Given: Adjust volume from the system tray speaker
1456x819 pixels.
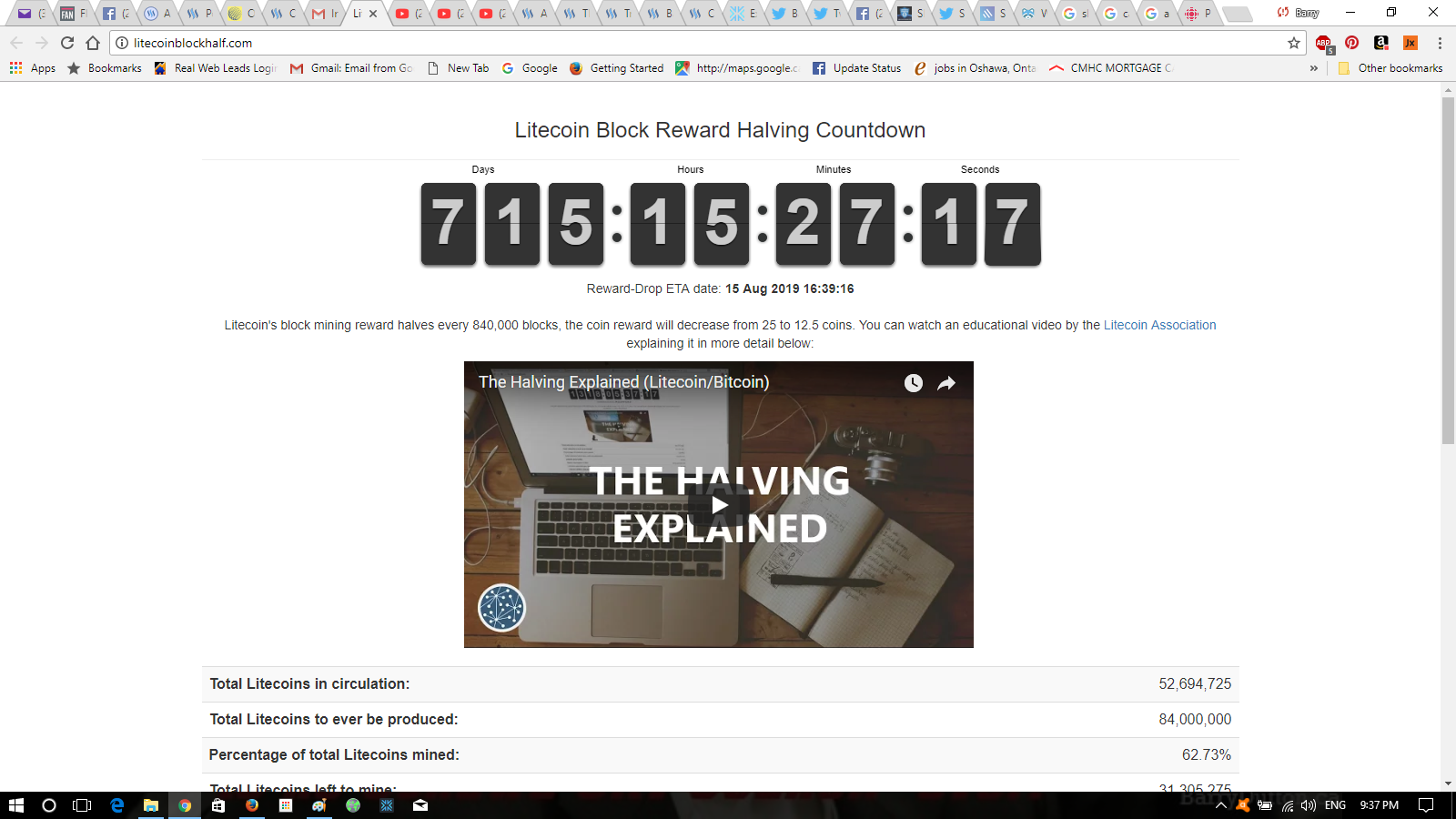Looking at the screenshot, I should [1309, 805].
